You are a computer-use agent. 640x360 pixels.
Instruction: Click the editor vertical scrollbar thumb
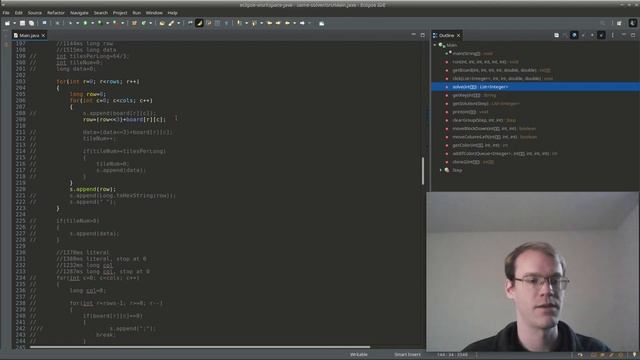(423, 171)
